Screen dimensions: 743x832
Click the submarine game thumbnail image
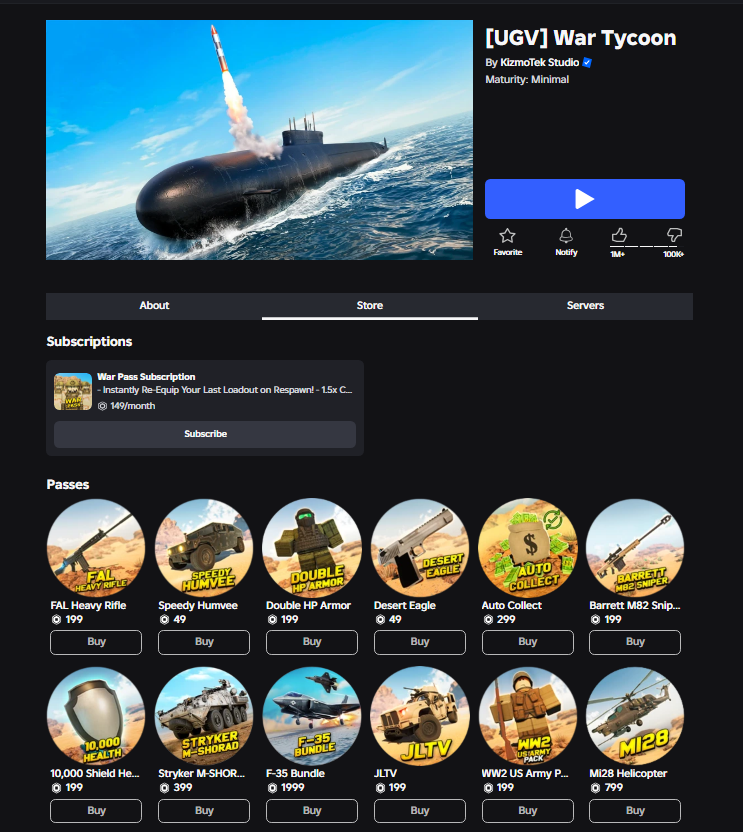coord(260,140)
